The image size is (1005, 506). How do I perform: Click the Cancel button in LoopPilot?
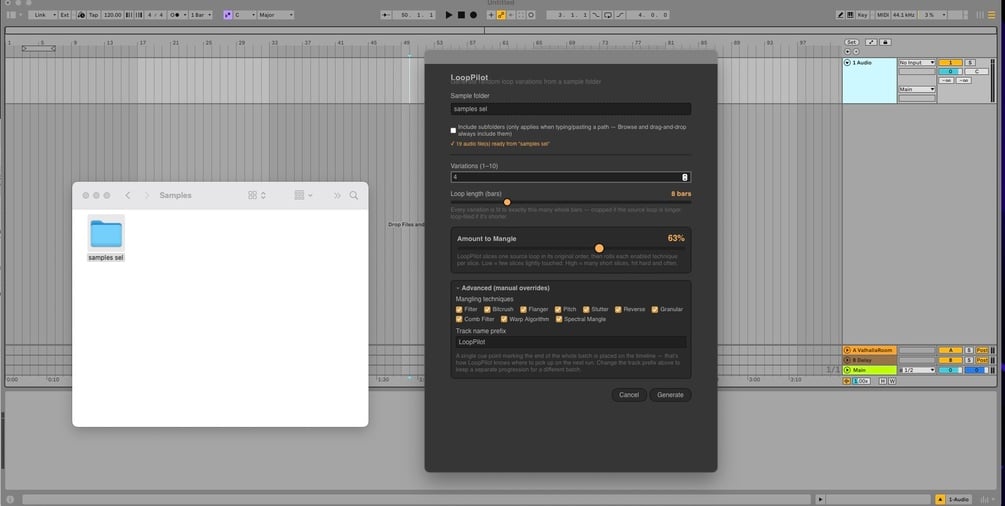click(x=629, y=395)
